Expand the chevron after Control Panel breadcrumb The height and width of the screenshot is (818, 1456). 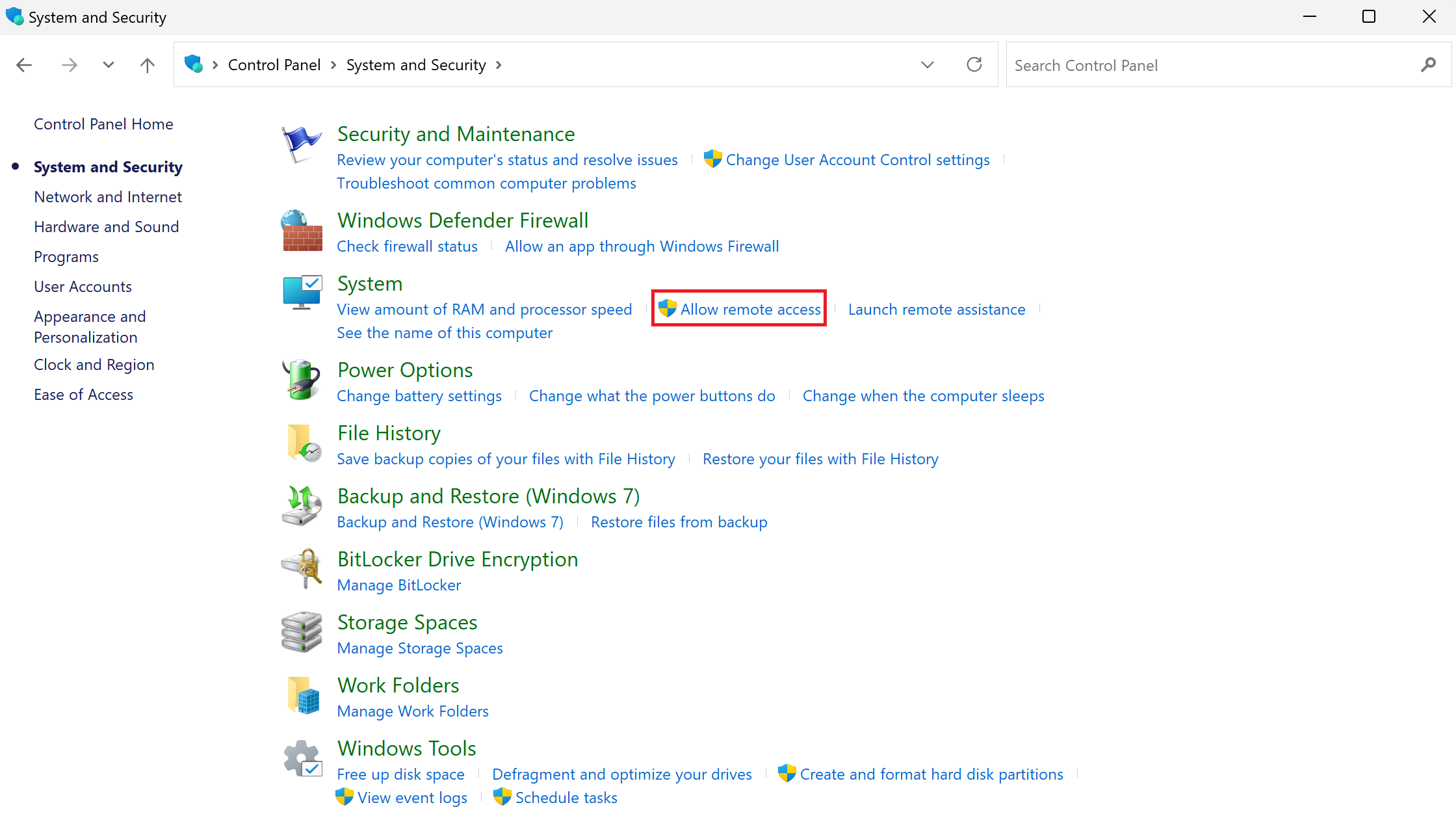click(x=333, y=65)
